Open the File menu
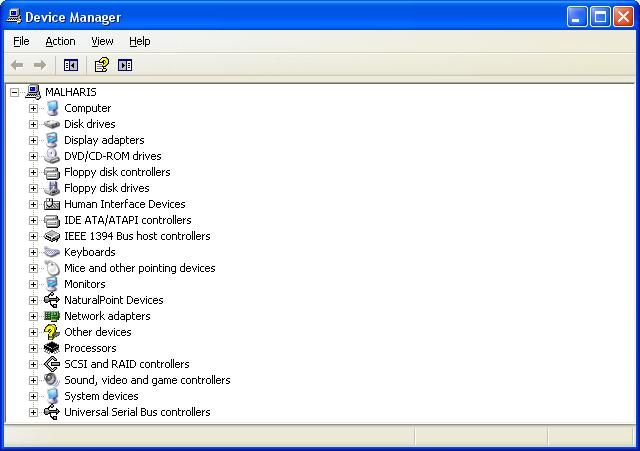The height and width of the screenshot is (451, 640). pos(21,41)
